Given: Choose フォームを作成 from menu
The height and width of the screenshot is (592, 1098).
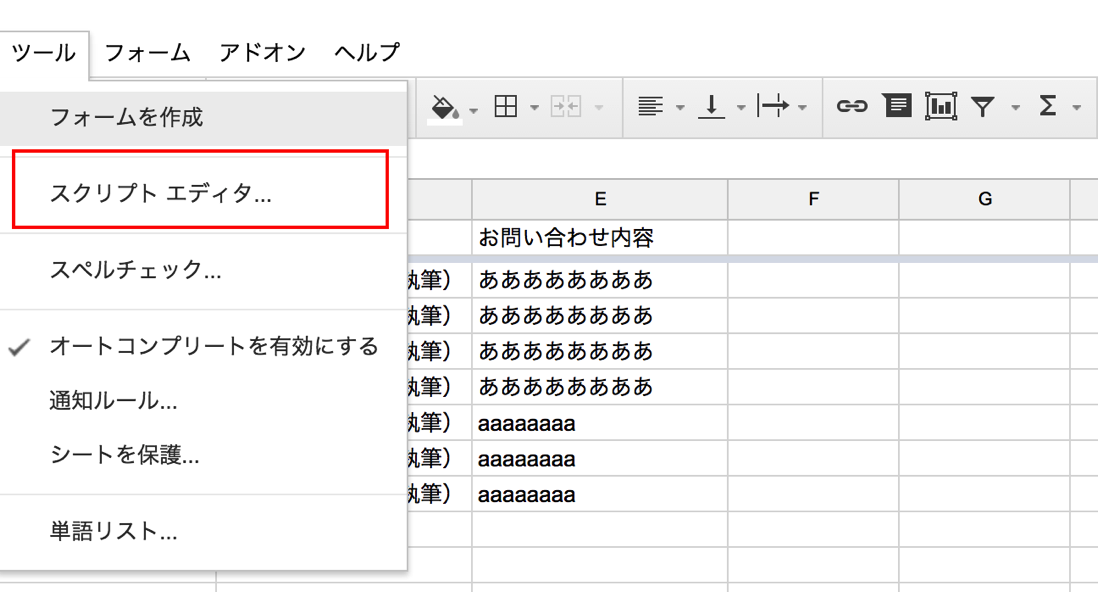Looking at the screenshot, I should [x=203, y=117].
